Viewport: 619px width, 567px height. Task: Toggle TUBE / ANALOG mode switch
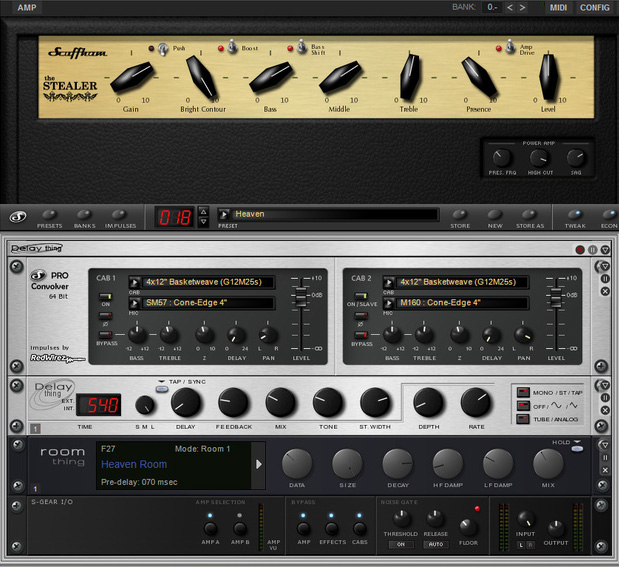pos(523,419)
